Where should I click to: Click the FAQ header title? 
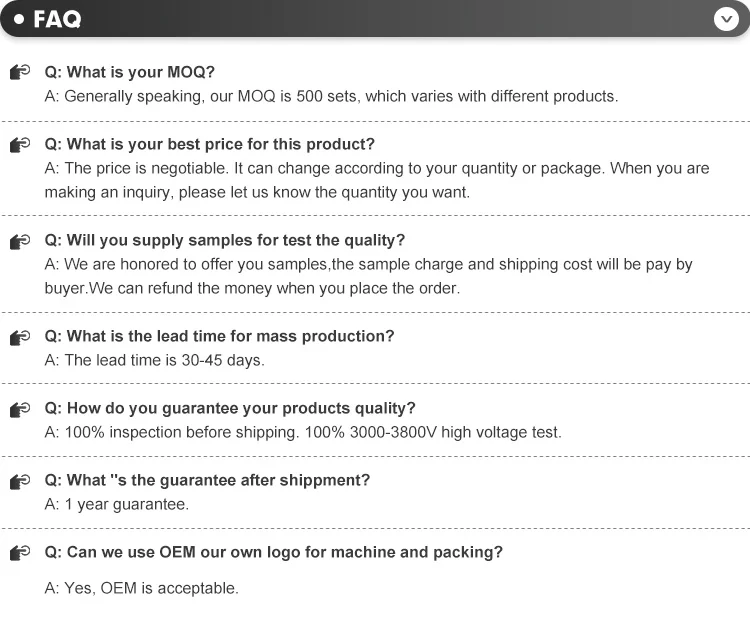(57, 20)
